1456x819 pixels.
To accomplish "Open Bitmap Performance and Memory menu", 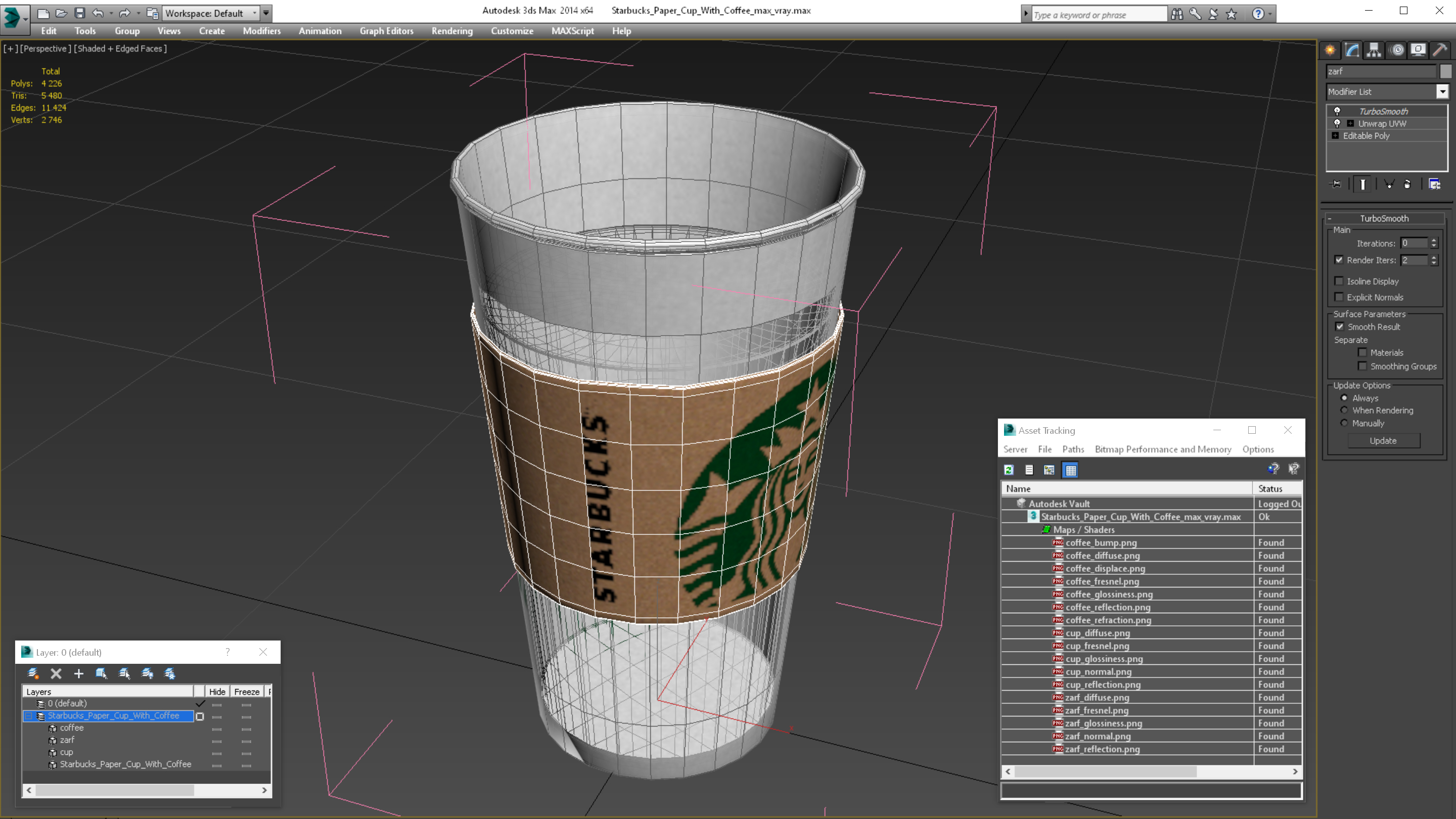I will (x=1163, y=449).
